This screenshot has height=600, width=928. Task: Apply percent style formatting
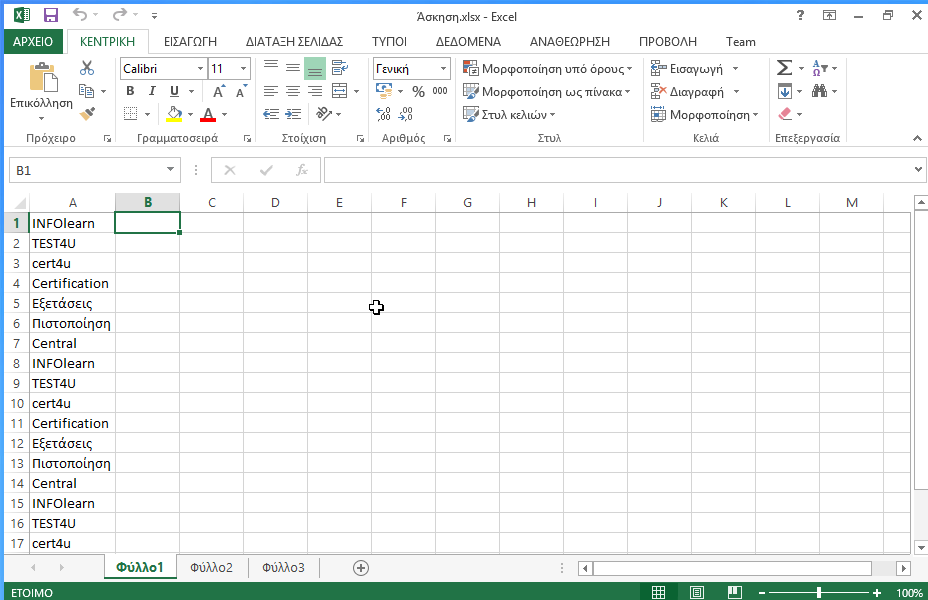(418, 91)
